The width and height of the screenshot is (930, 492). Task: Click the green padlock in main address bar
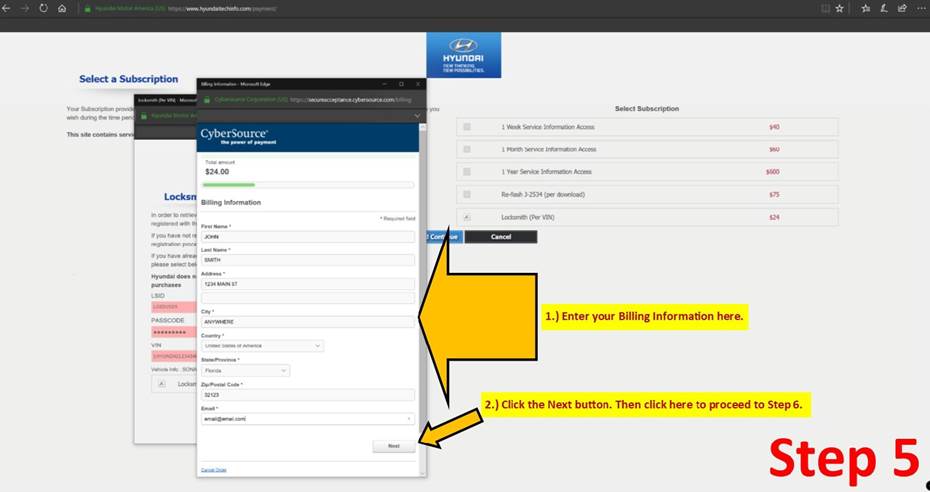(x=87, y=9)
